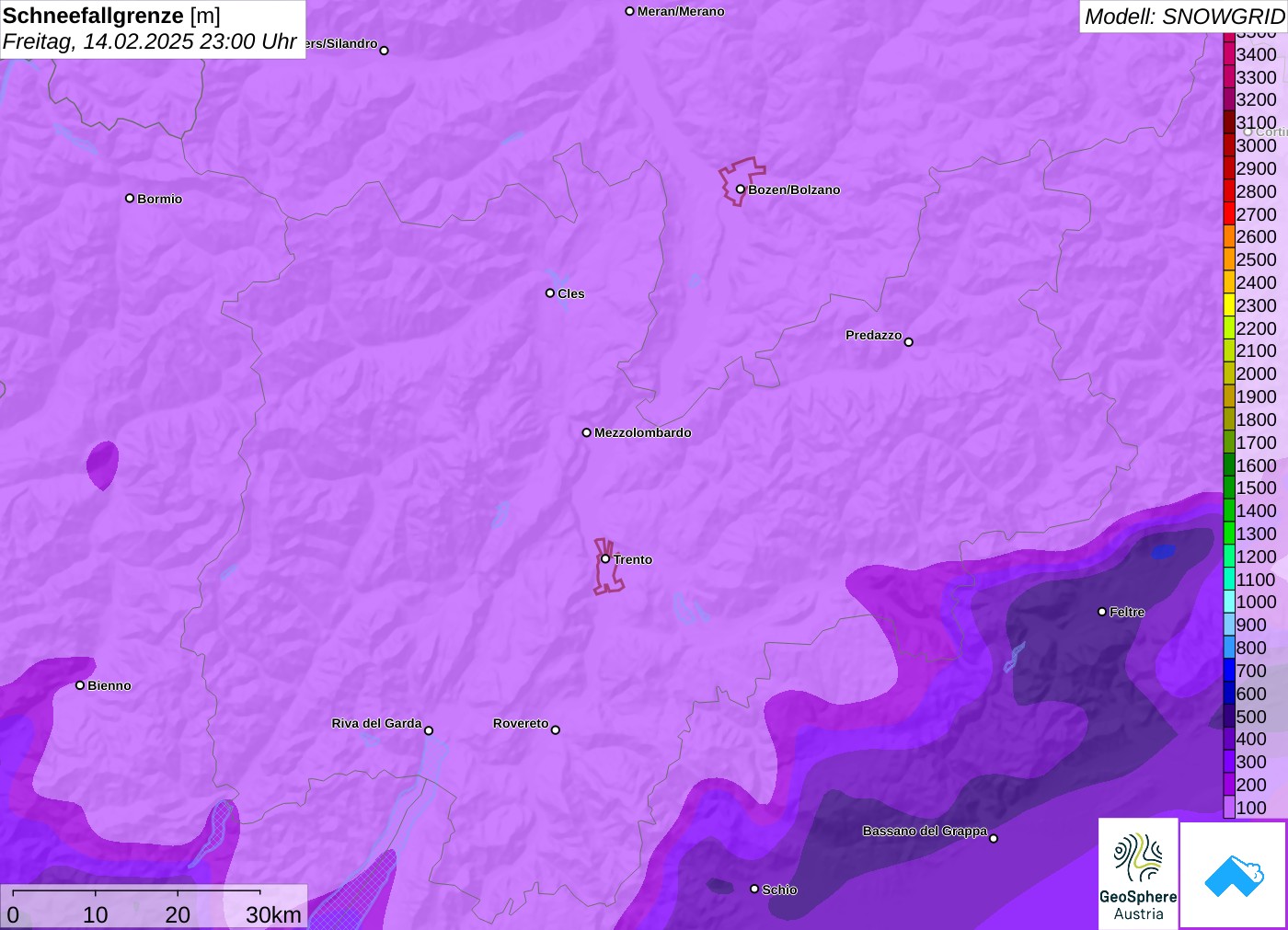The height and width of the screenshot is (930, 1288).
Task: Click the blue cloud house logo
Action: click(x=1234, y=875)
